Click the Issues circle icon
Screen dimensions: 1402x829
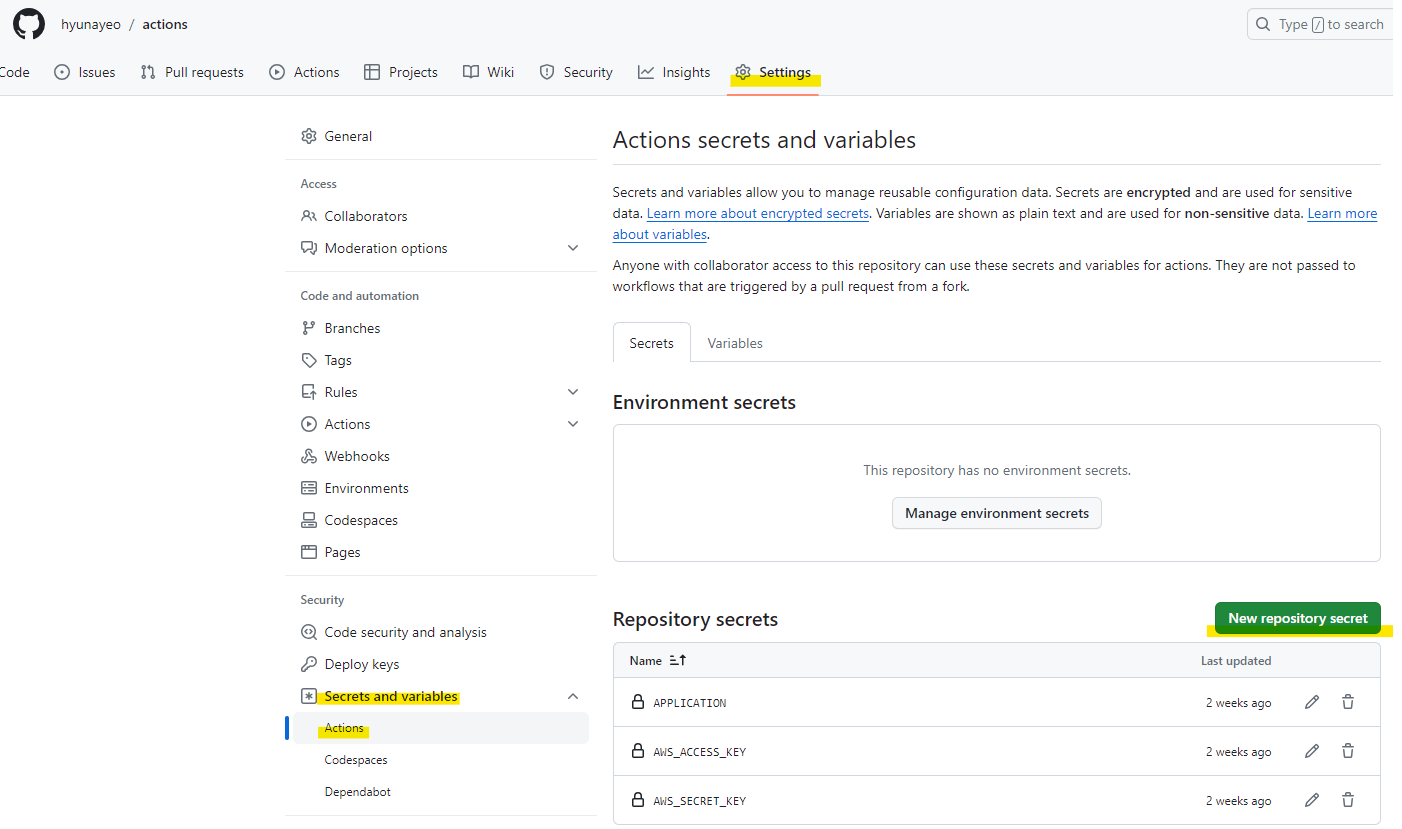(x=62, y=72)
